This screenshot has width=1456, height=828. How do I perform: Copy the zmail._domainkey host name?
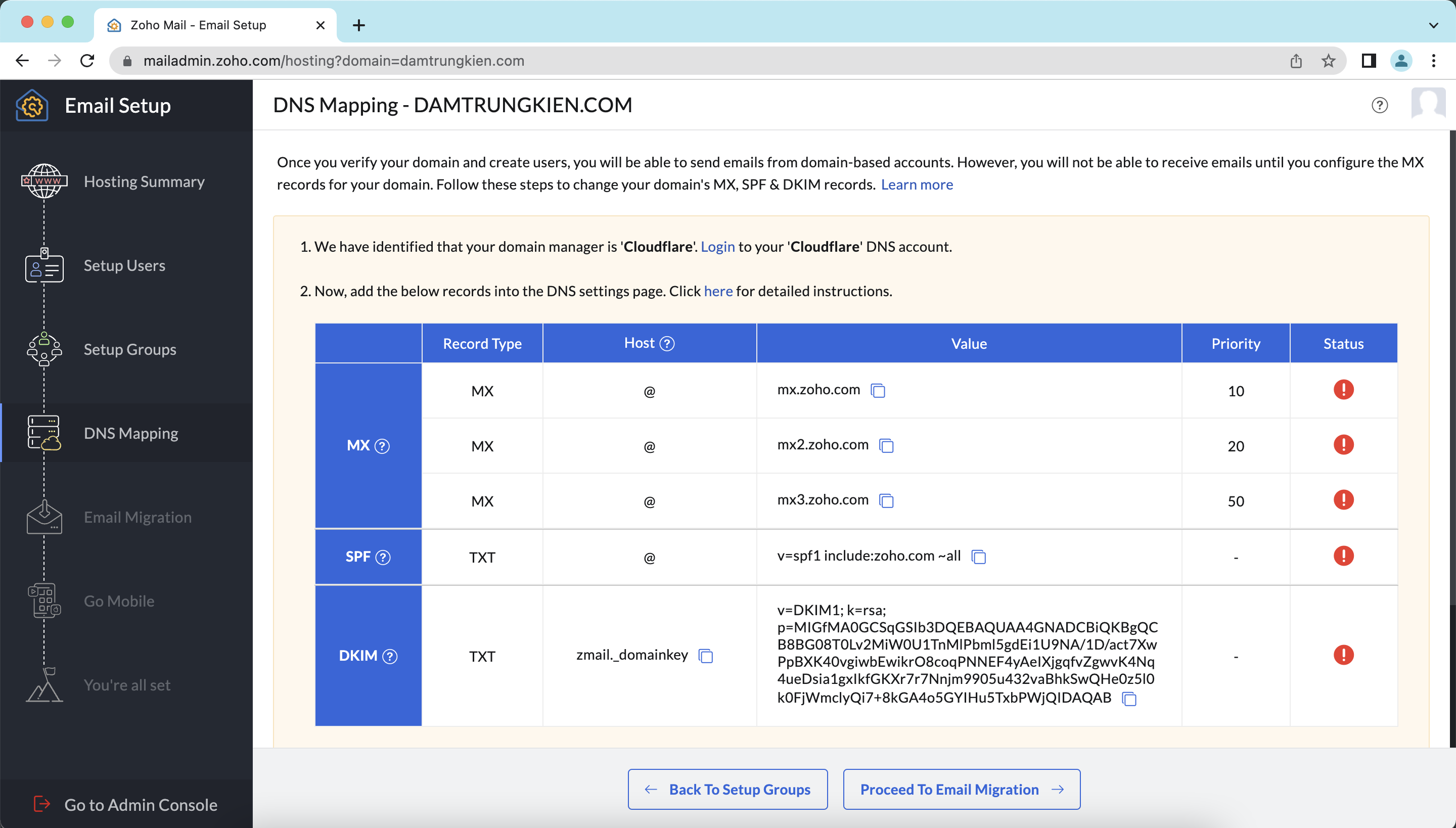pyautogui.click(x=706, y=656)
